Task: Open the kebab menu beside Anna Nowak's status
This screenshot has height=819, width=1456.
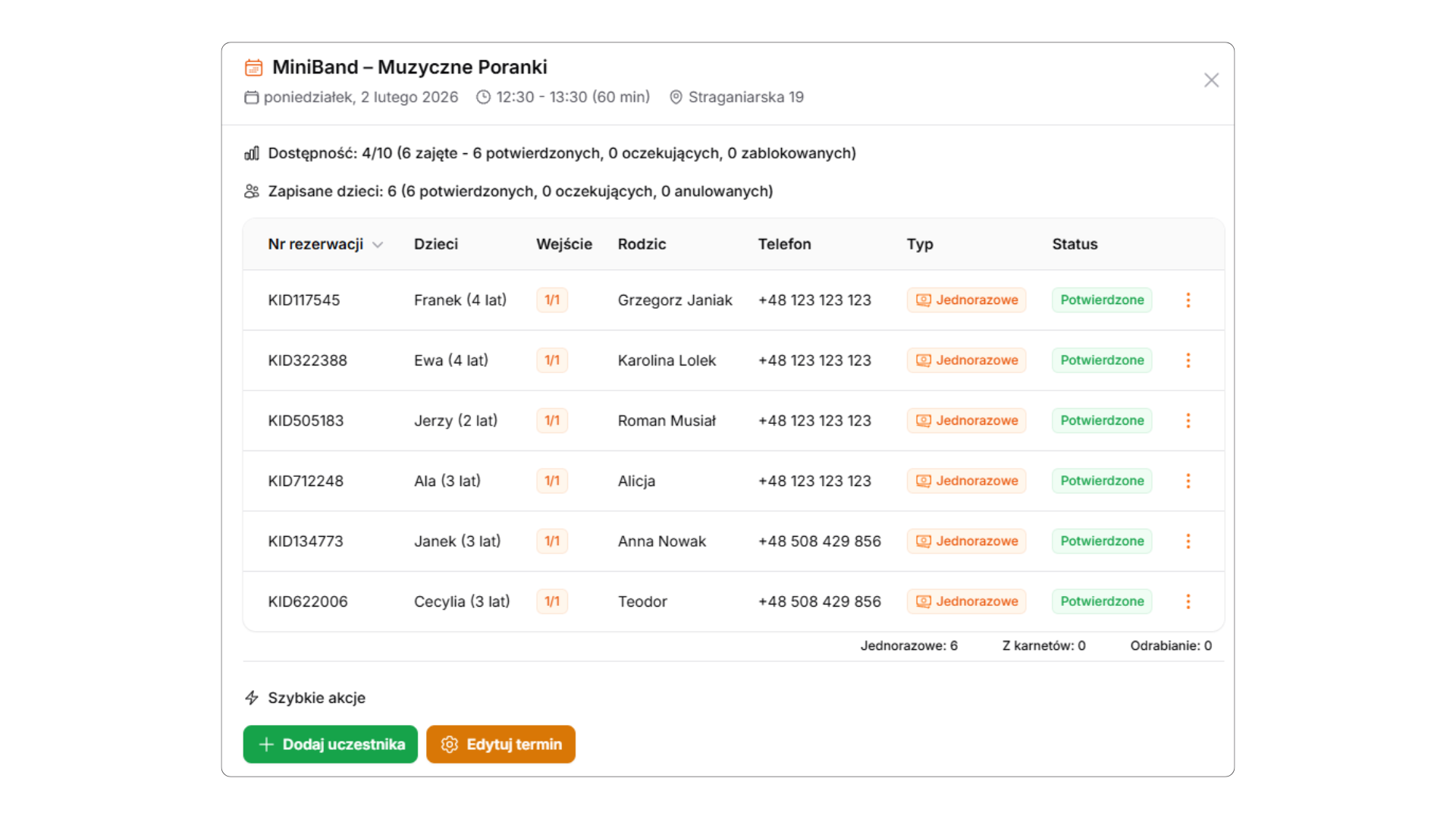Action: tap(1188, 541)
